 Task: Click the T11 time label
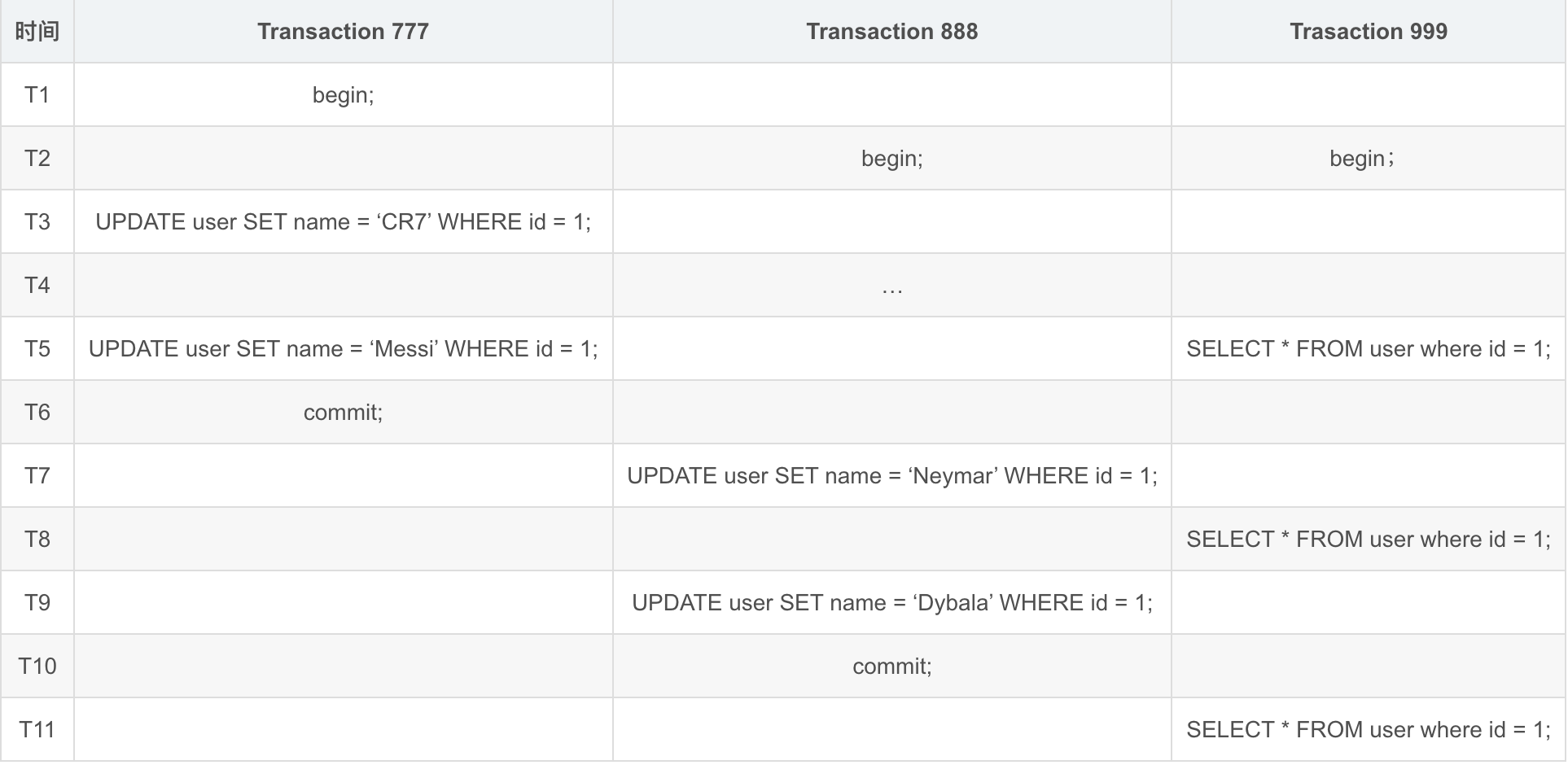click(37, 730)
